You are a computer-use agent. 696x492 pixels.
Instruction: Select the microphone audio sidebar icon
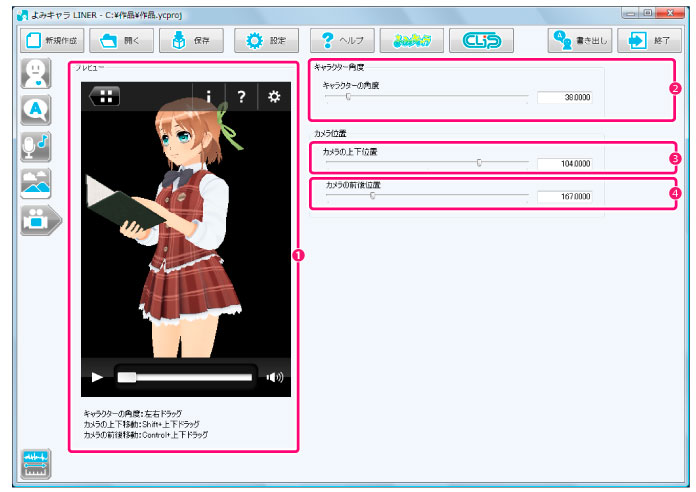coord(36,147)
